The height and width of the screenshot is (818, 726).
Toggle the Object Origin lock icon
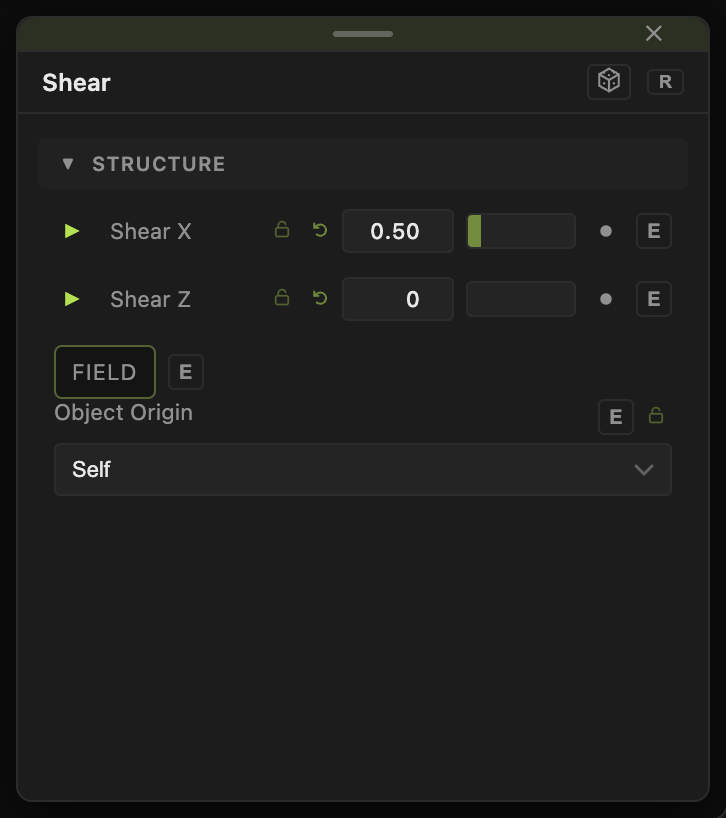[656, 416]
